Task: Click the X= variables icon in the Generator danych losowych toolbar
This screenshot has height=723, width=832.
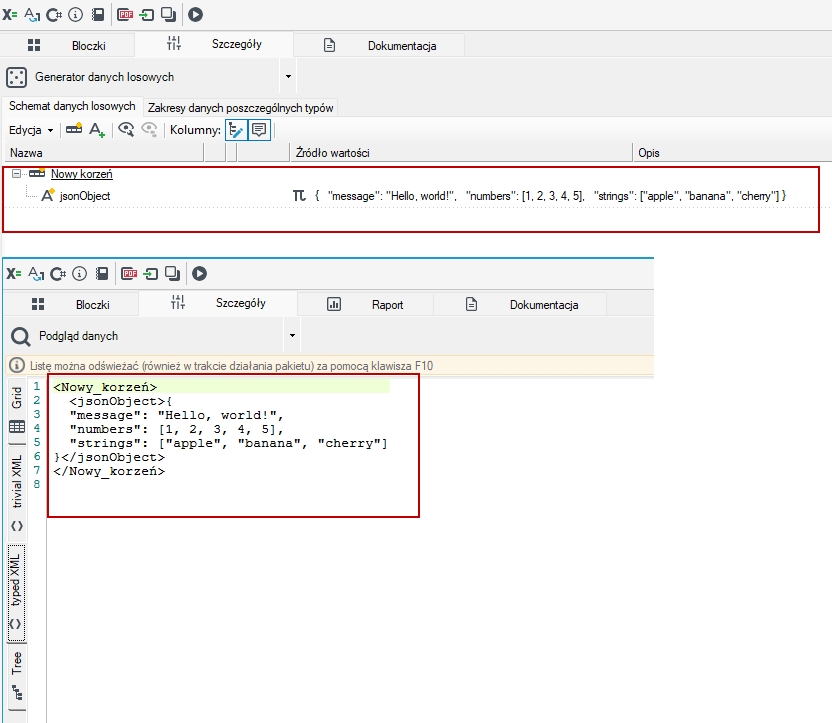Action: click(10, 14)
